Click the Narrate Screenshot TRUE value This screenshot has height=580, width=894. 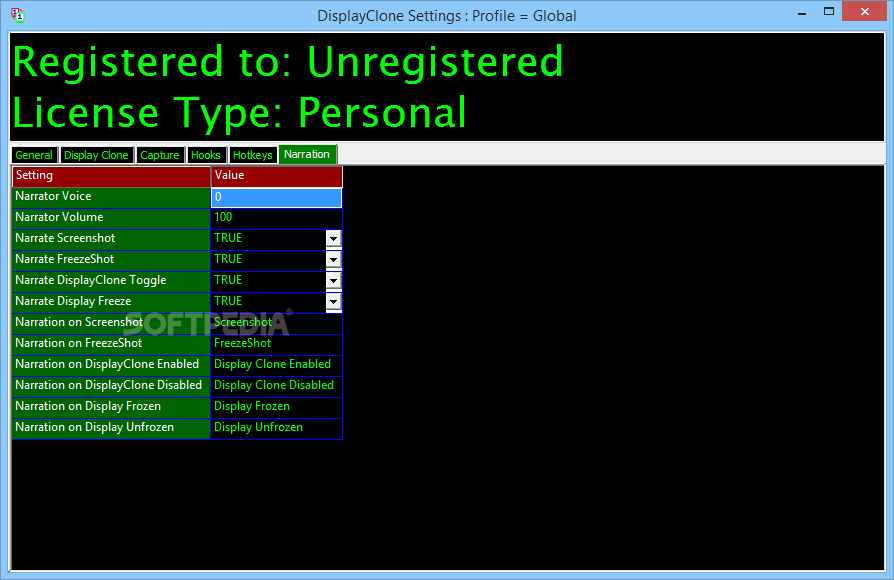pyautogui.click(x=228, y=238)
